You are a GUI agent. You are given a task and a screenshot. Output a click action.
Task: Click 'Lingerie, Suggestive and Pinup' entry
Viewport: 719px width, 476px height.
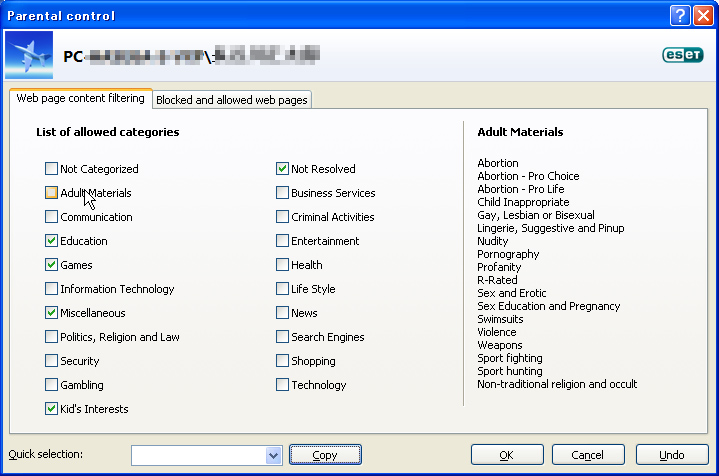point(551,228)
